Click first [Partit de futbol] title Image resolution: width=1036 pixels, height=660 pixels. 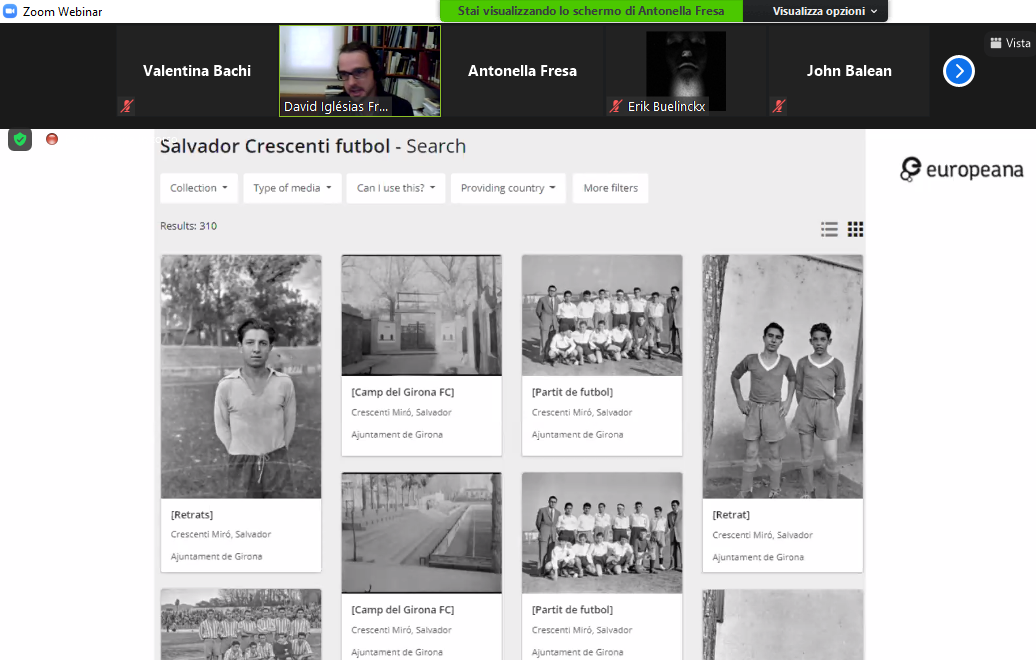point(573,392)
